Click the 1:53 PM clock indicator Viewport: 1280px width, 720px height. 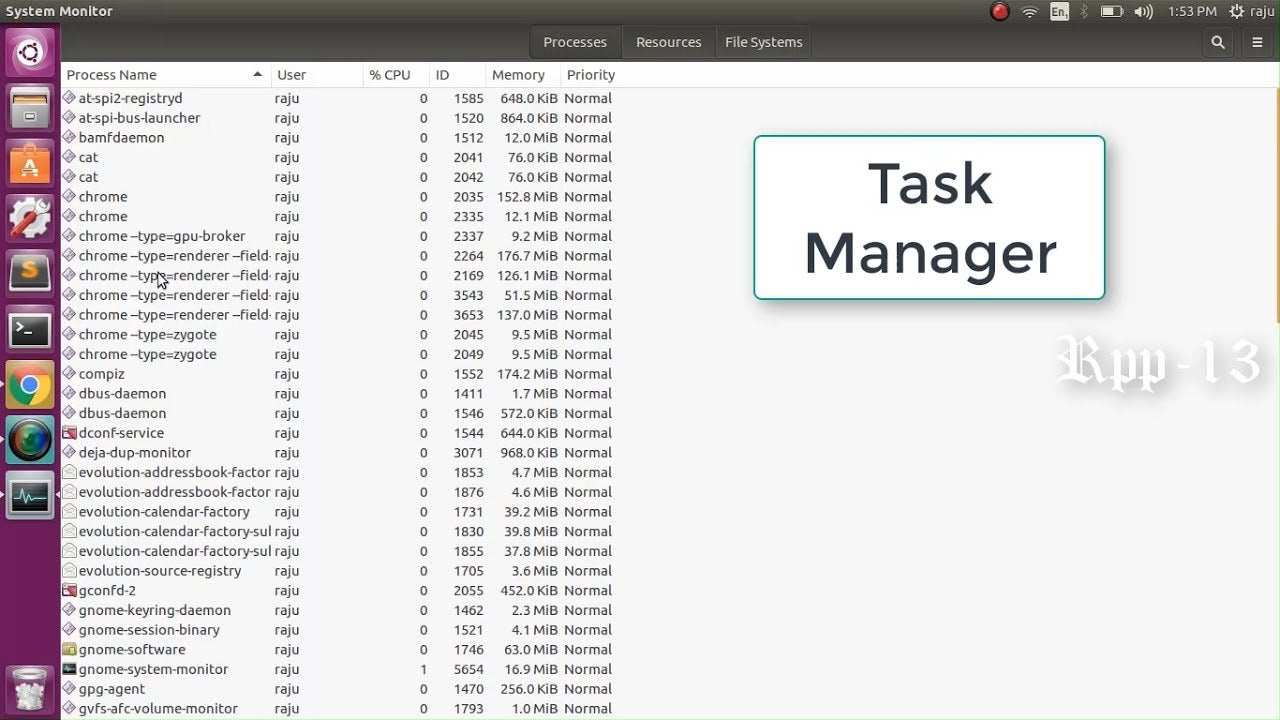tap(1192, 11)
